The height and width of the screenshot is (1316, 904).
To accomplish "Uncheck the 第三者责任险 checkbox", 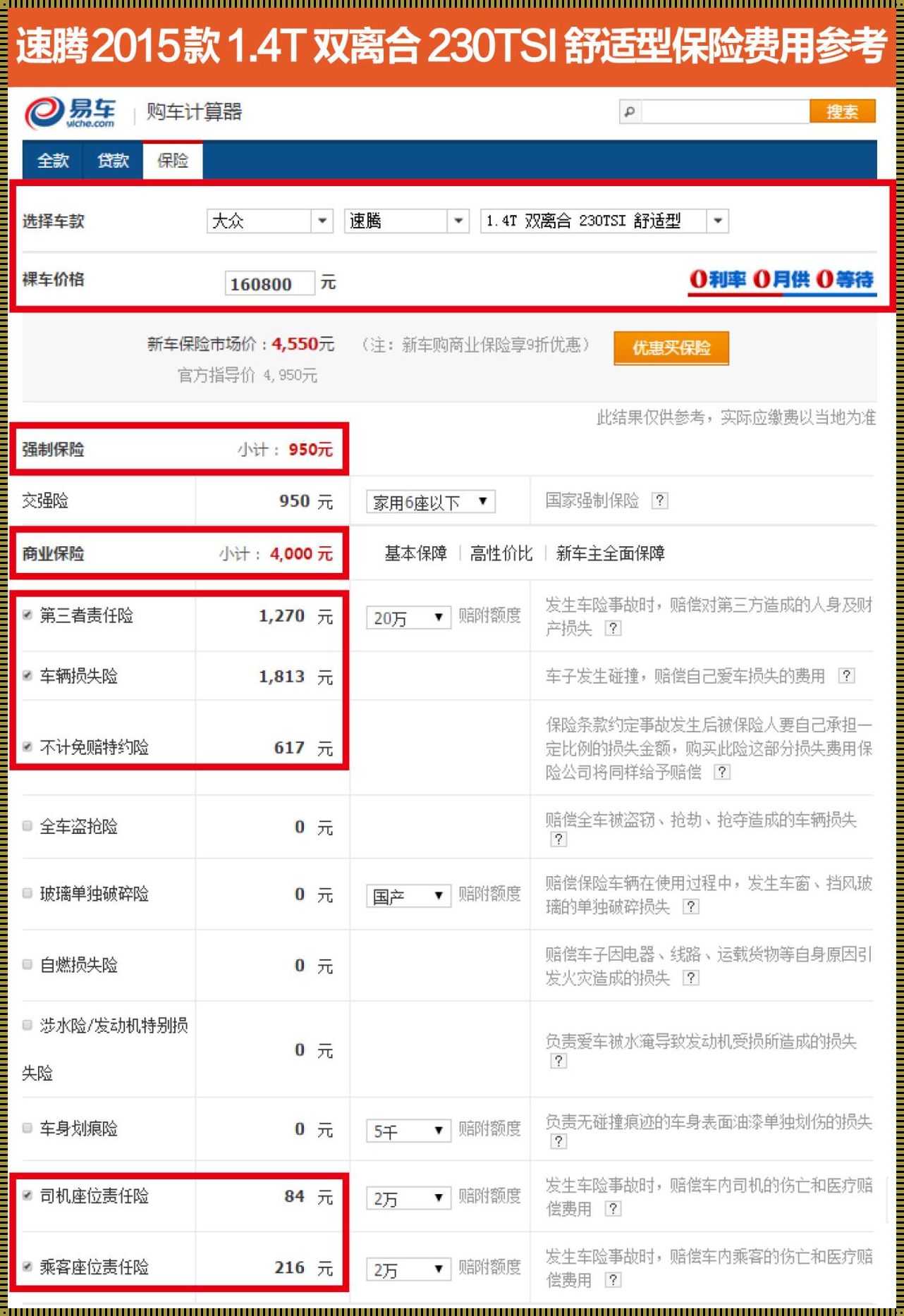I will coord(28,615).
